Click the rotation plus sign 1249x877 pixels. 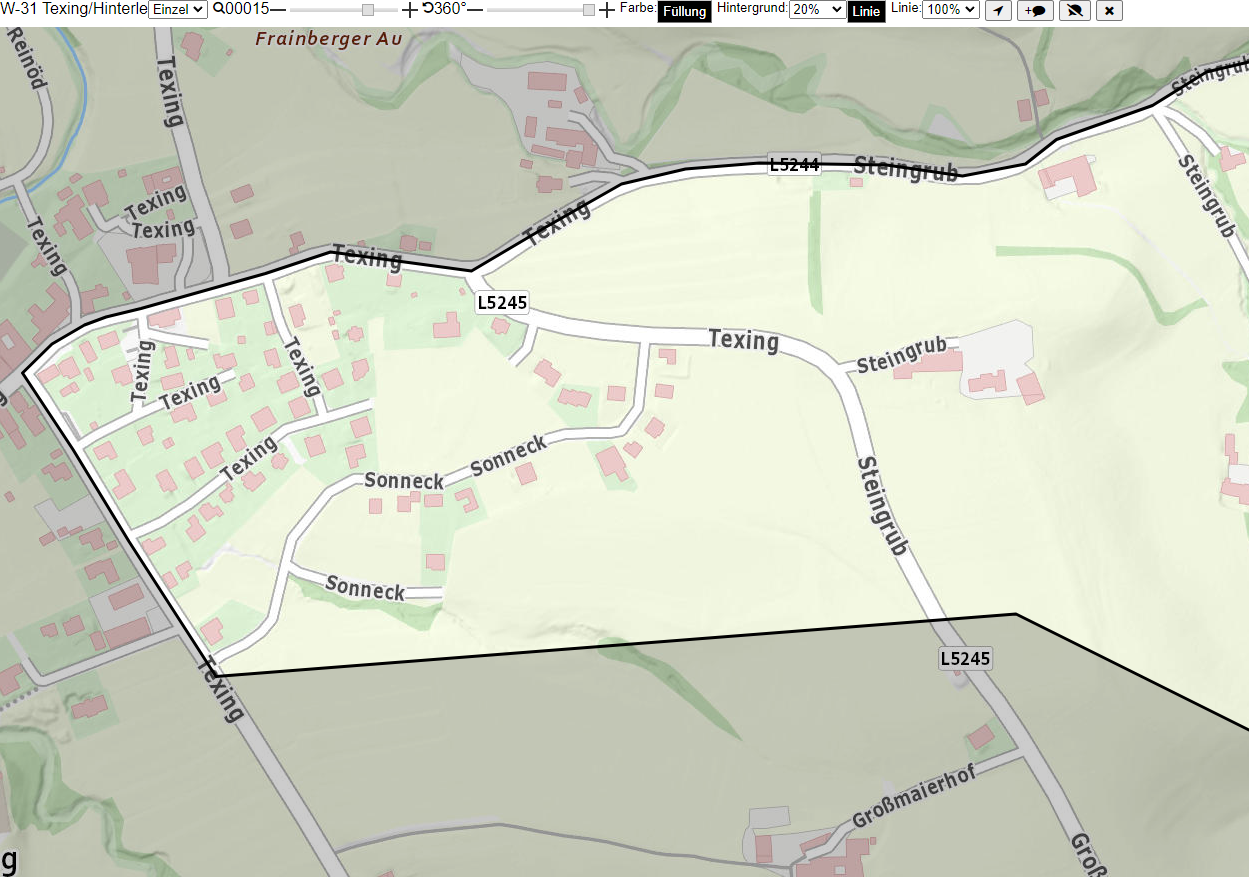click(x=607, y=10)
